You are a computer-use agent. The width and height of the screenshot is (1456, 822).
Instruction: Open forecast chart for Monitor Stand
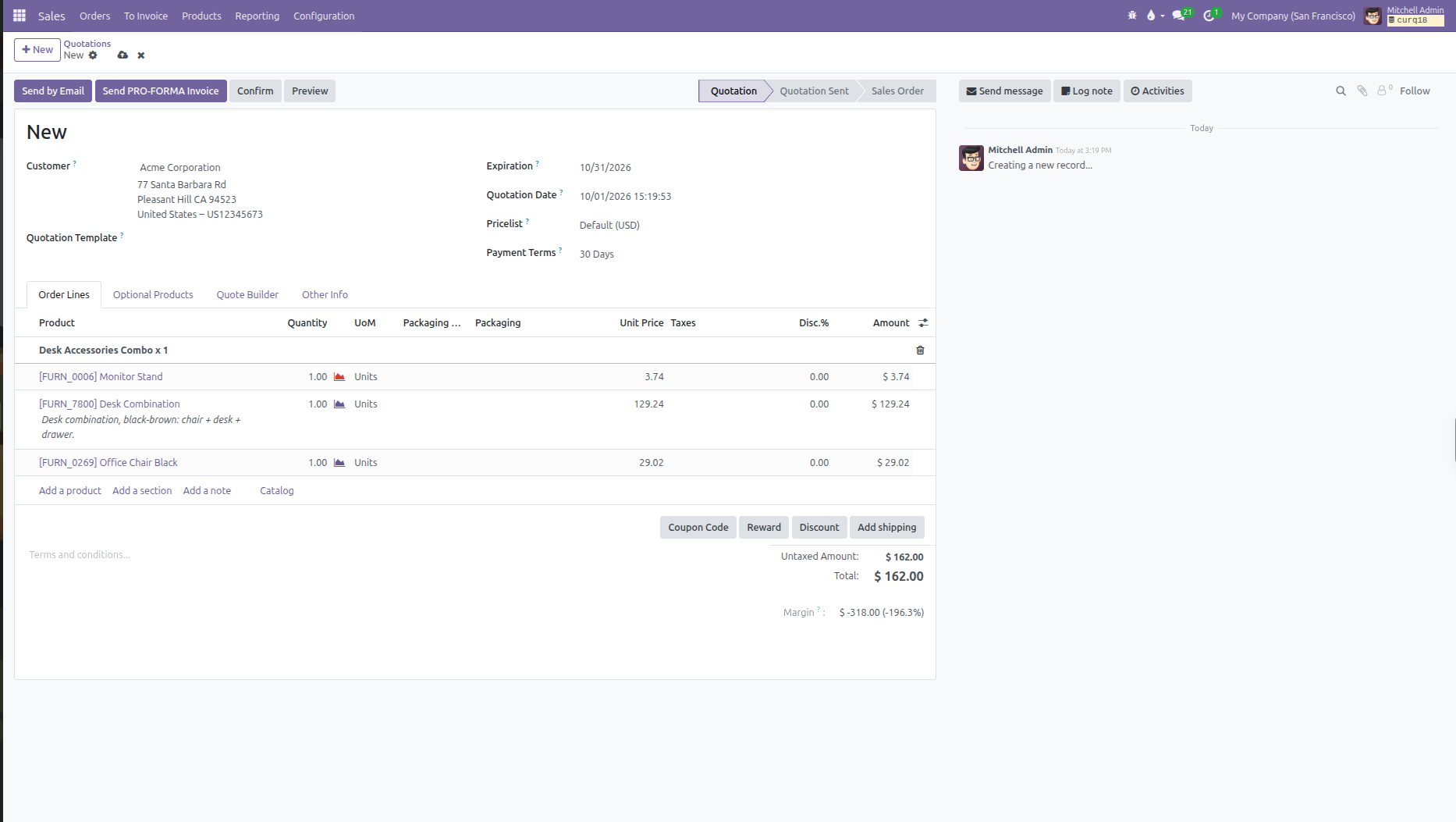(x=339, y=377)
